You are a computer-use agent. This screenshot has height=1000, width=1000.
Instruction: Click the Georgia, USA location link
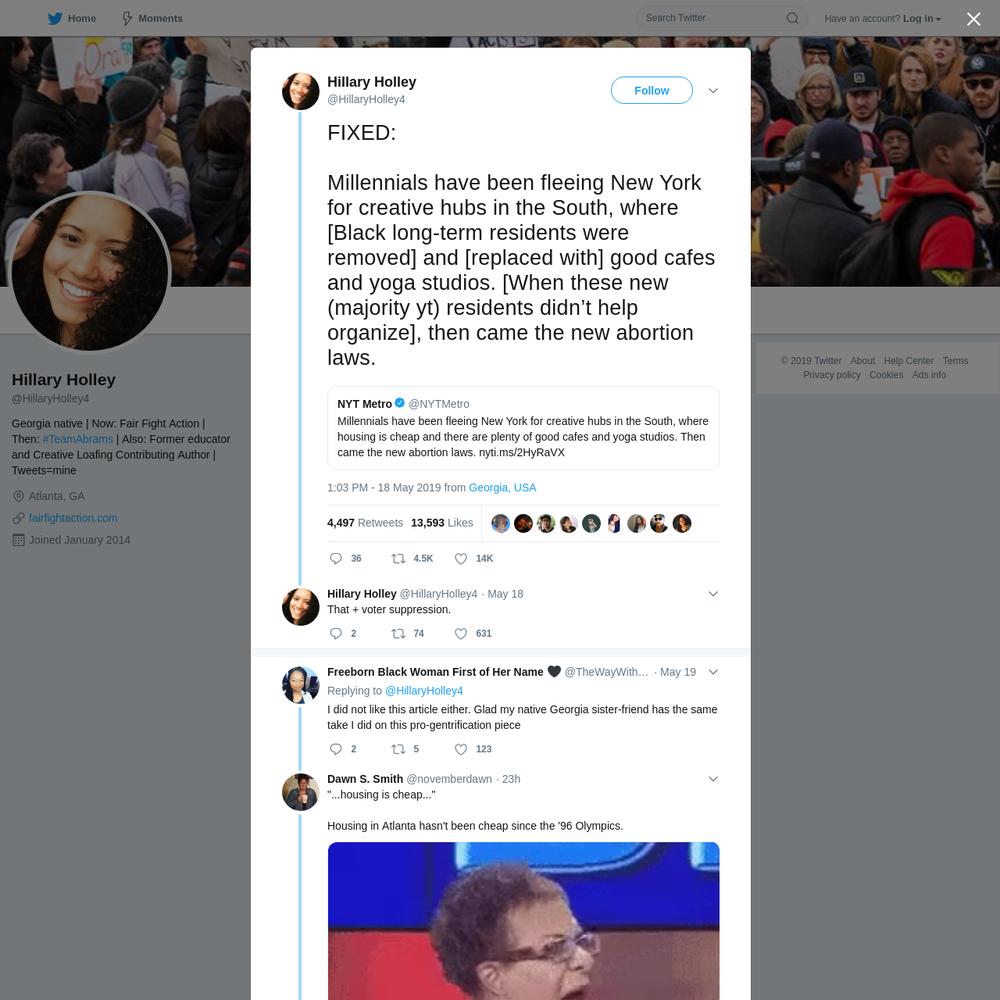pos(502,487)
